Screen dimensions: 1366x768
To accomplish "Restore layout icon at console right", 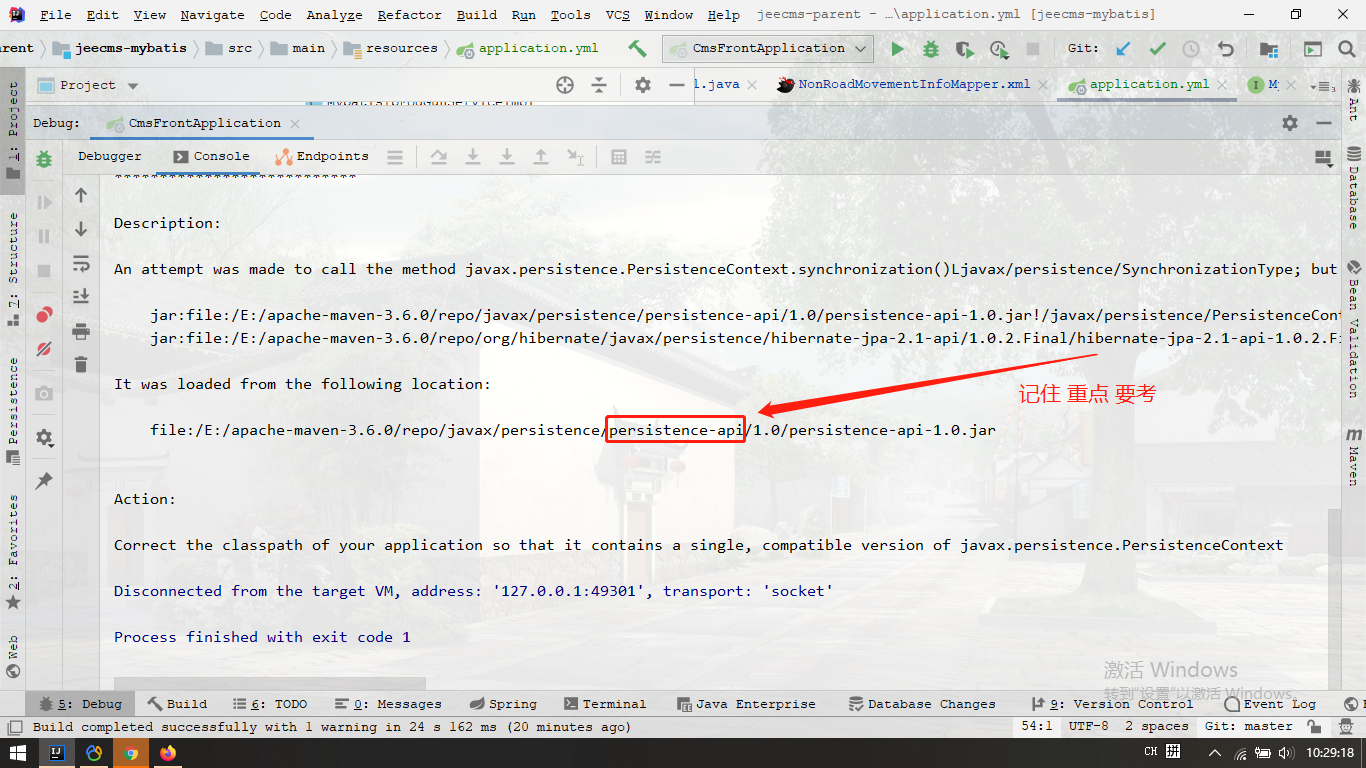I will (x=1323, y=159).
